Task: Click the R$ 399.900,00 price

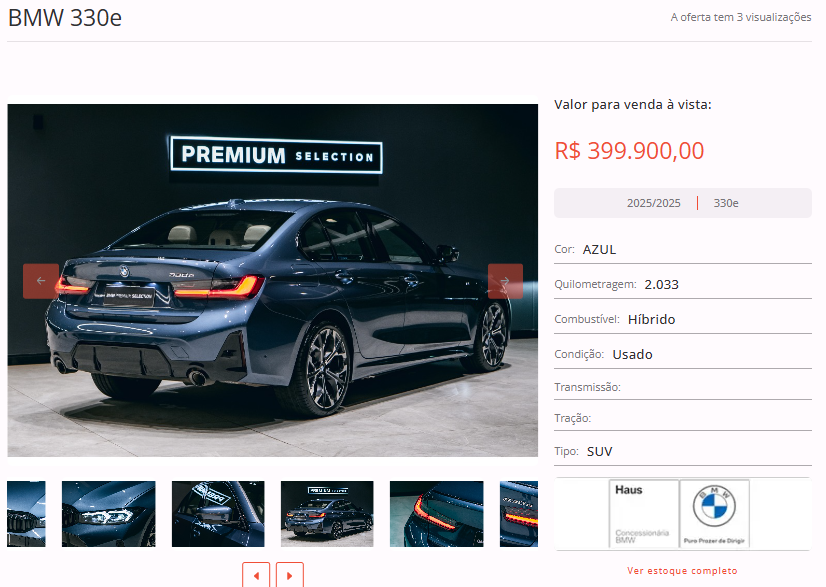Action: (629, 151)
